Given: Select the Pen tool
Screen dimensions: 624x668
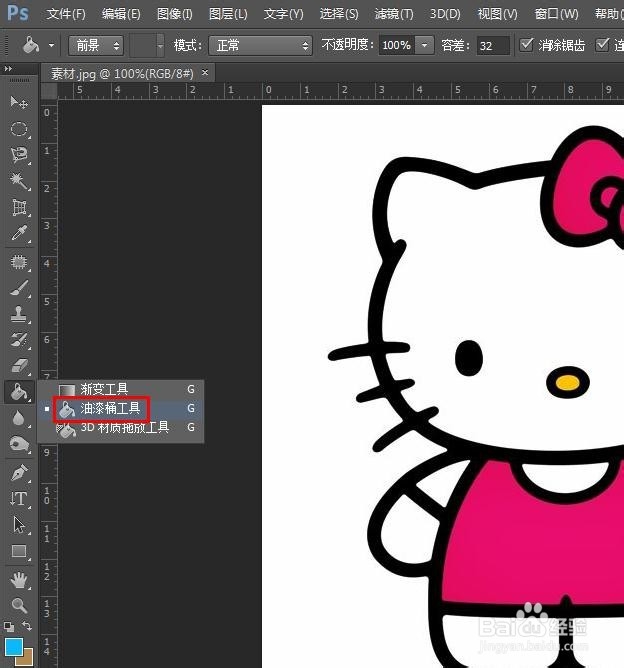Looking at the screenshot, I should [x=19, y=473].
